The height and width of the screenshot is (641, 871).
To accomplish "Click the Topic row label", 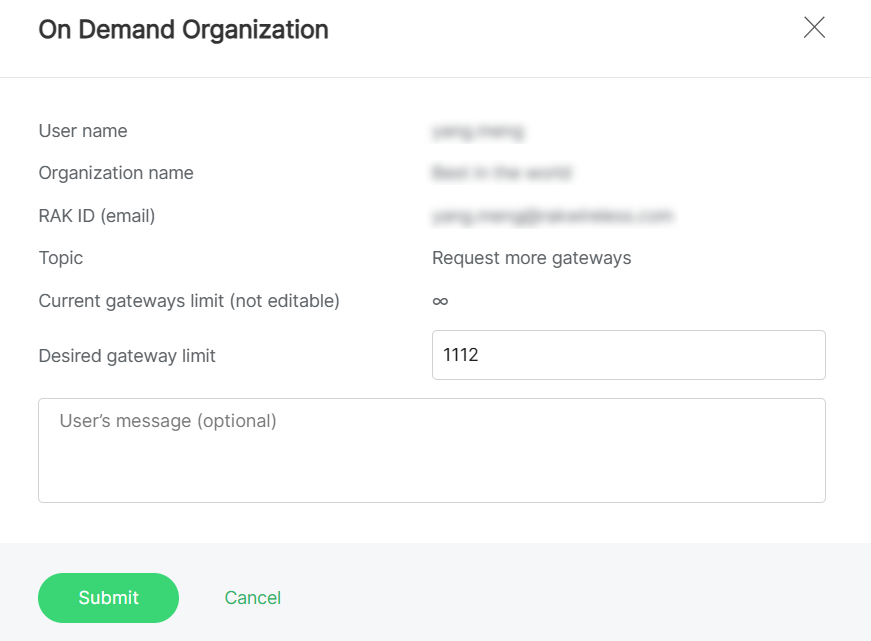I will (60, 258).
